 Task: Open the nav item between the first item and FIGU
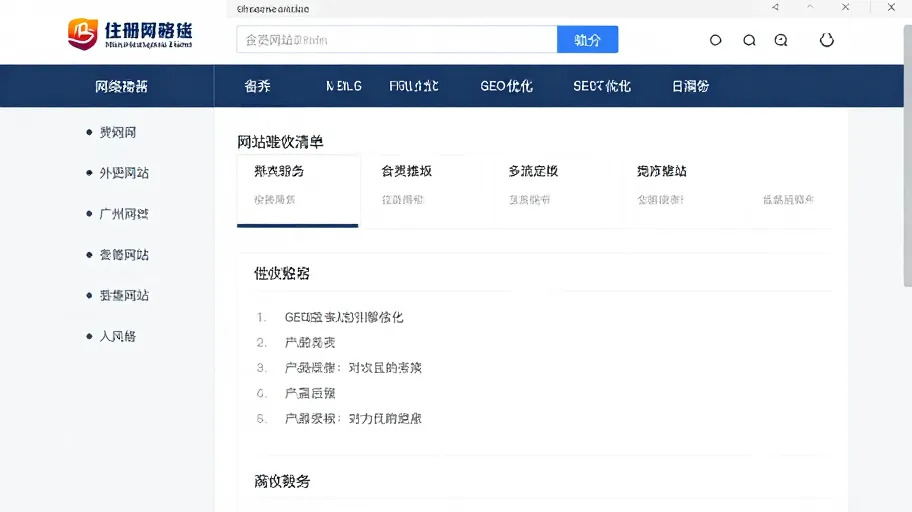[344, 86]
